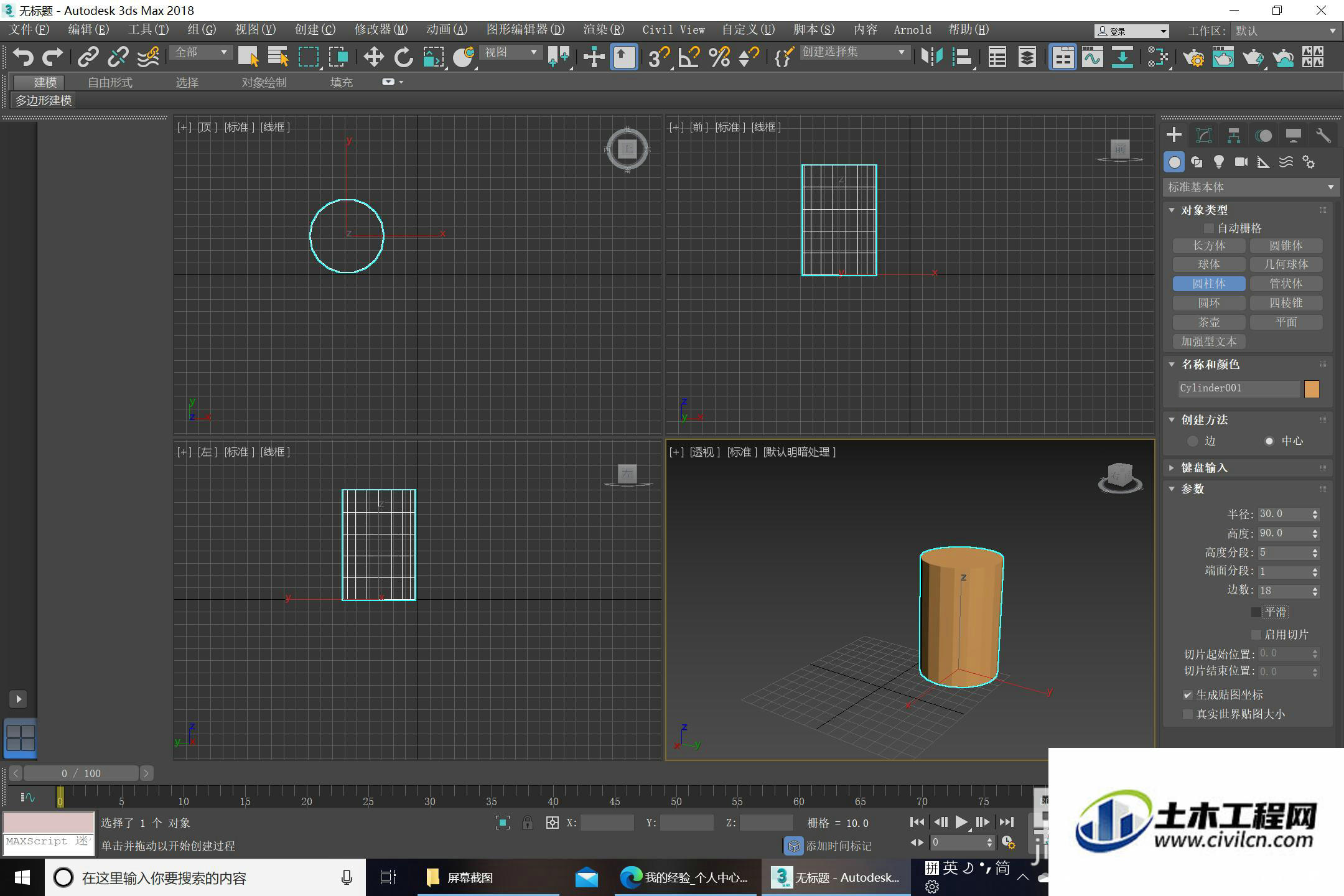Click the 球体 sphere button
Screen dimensions: 1344x896
click(1209, 265)
